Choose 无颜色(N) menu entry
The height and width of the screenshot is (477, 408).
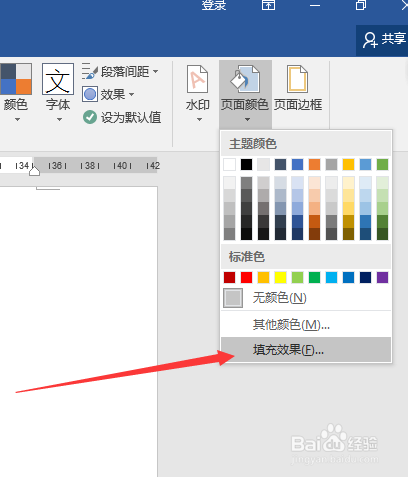point(306,298)
